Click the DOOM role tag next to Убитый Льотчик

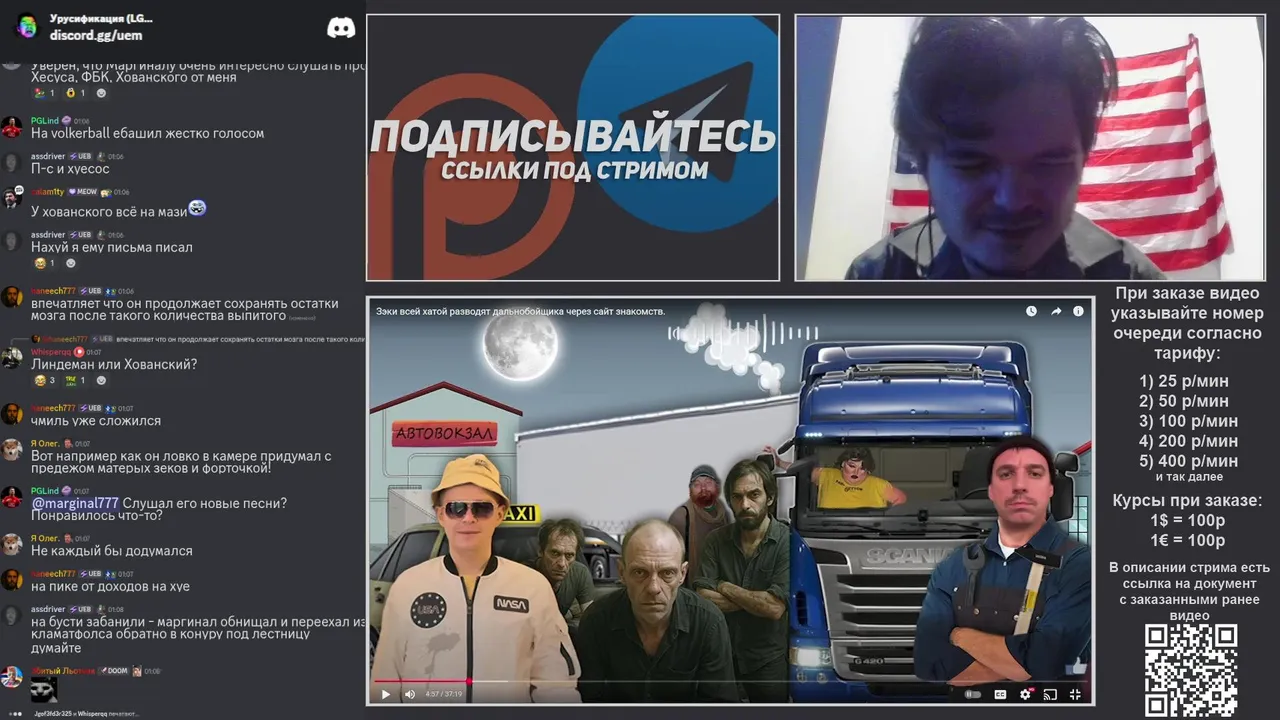click(113, 671)
